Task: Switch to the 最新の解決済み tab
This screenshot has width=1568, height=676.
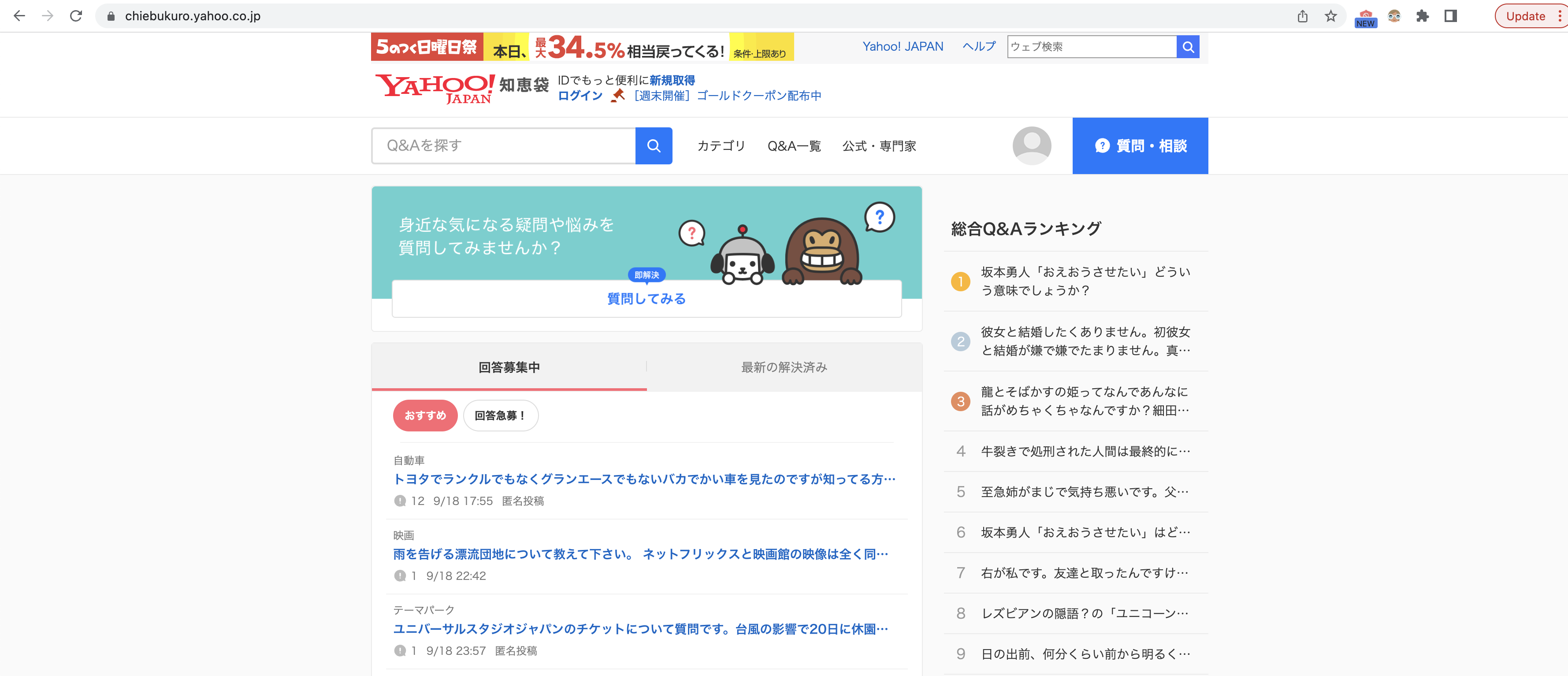Action: pyautogui.click(x=784, y=367)
